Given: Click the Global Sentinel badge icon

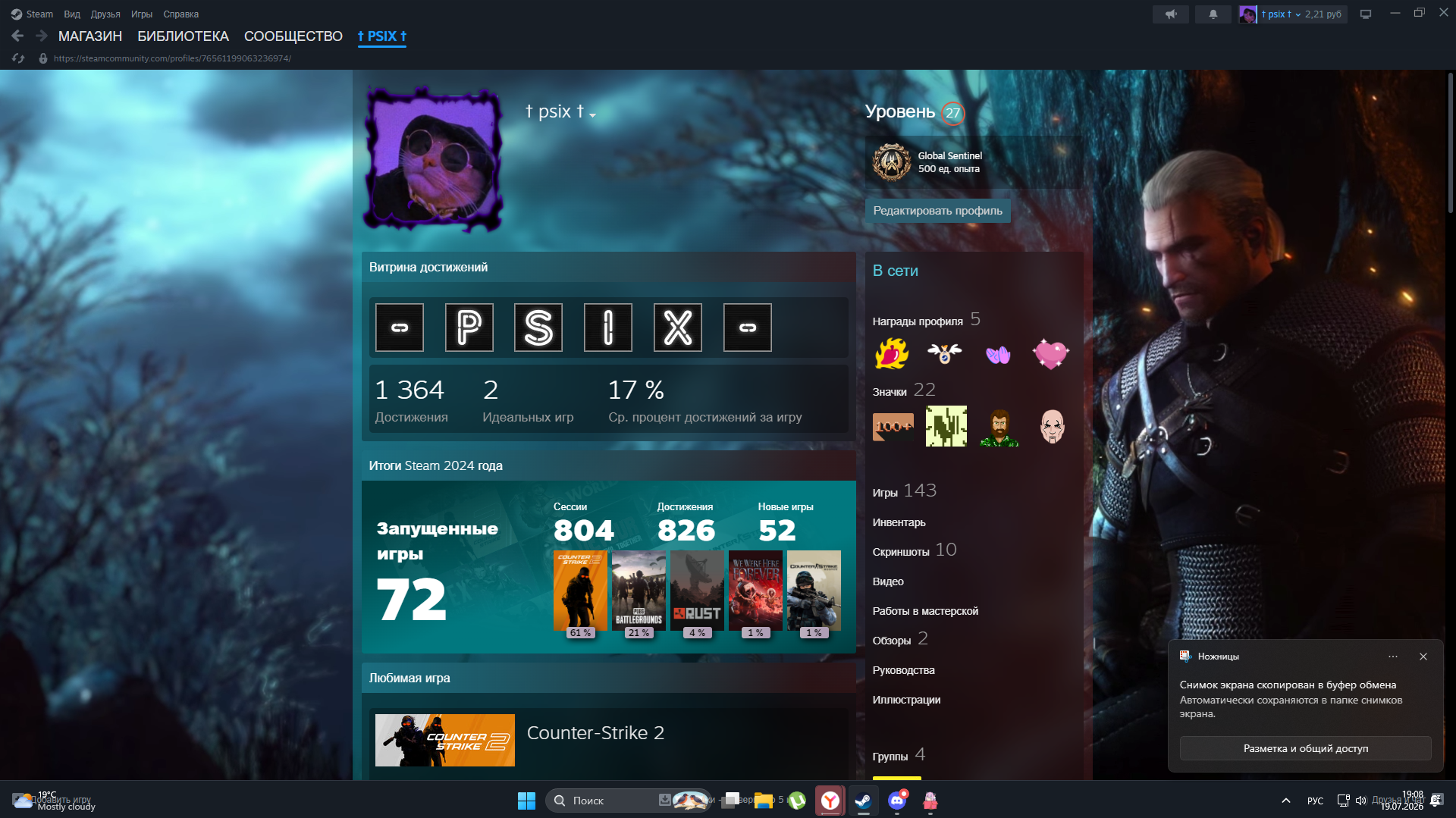Looking at the screenshot, I should click(892, 162).
